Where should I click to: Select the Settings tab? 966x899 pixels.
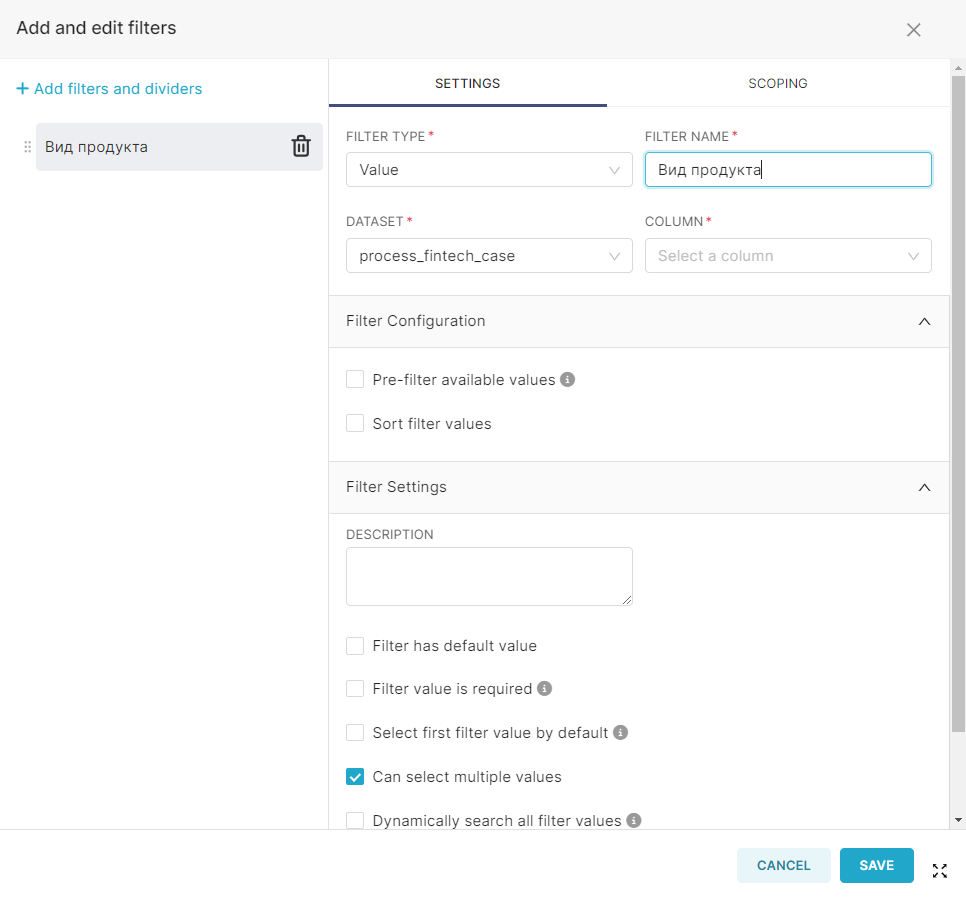(x=468, y=83)
